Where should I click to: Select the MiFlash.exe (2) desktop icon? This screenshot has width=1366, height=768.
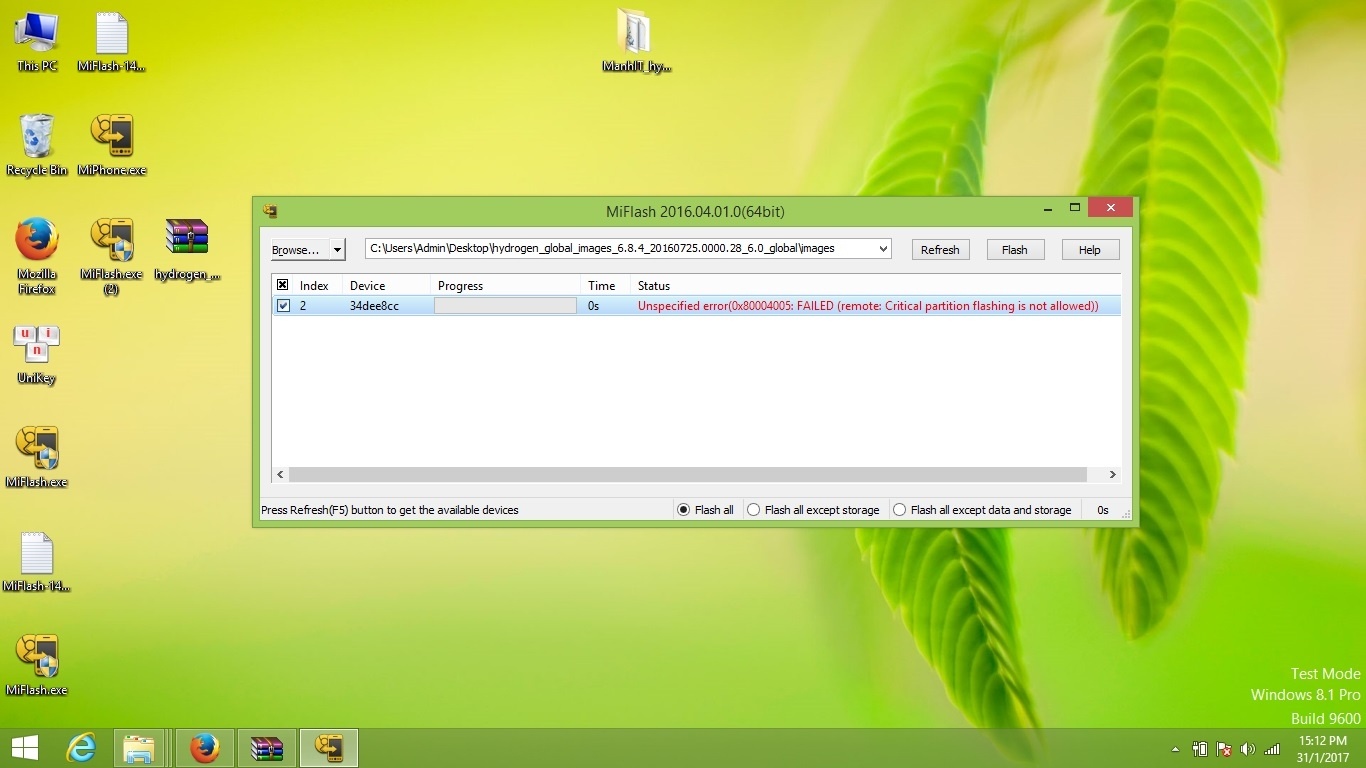pos(112,257)
